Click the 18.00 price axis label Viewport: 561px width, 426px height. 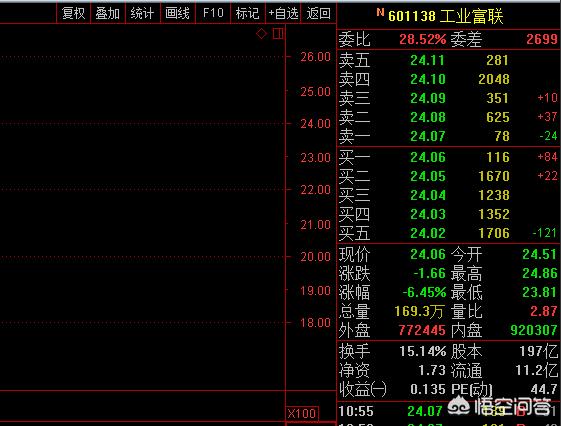click(315, 323)
